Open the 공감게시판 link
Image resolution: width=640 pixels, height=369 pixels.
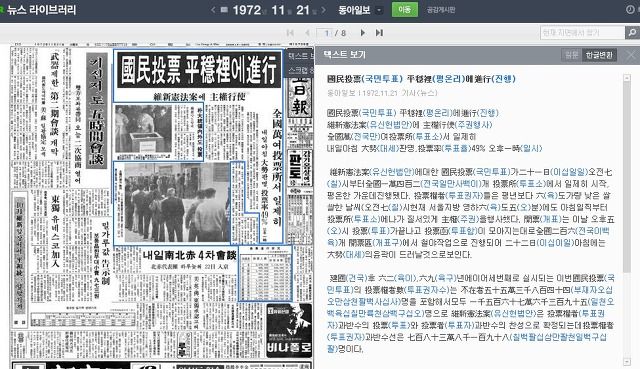441,10
